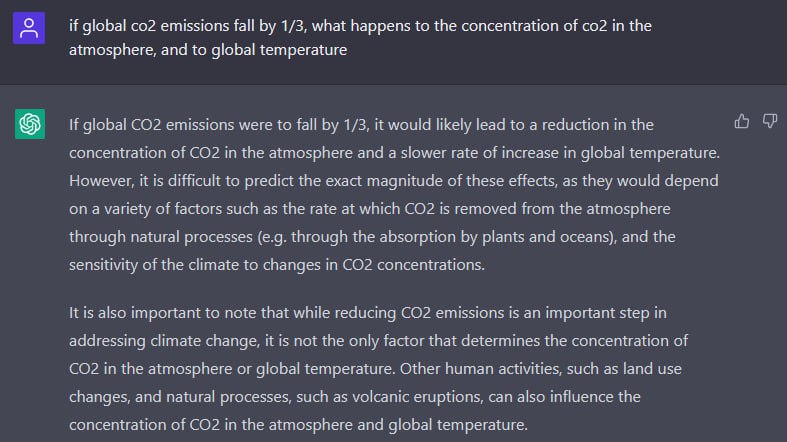Click the second paragraph beginning "It is also important"
787x442 pixels.
tap(378, 368)
